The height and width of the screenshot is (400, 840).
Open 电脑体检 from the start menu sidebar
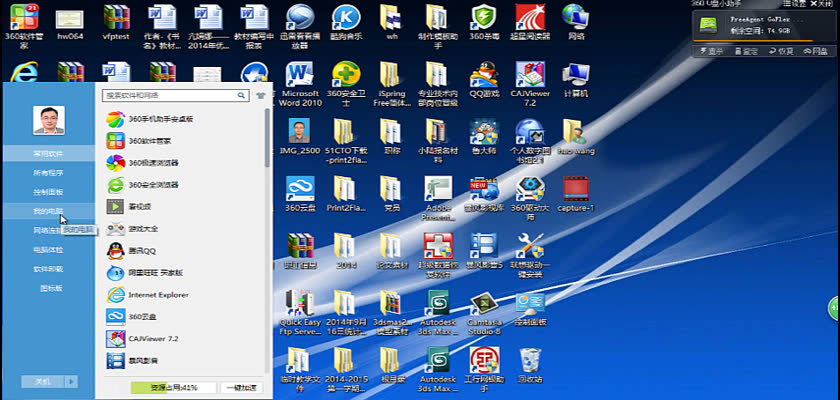[48, 250]
